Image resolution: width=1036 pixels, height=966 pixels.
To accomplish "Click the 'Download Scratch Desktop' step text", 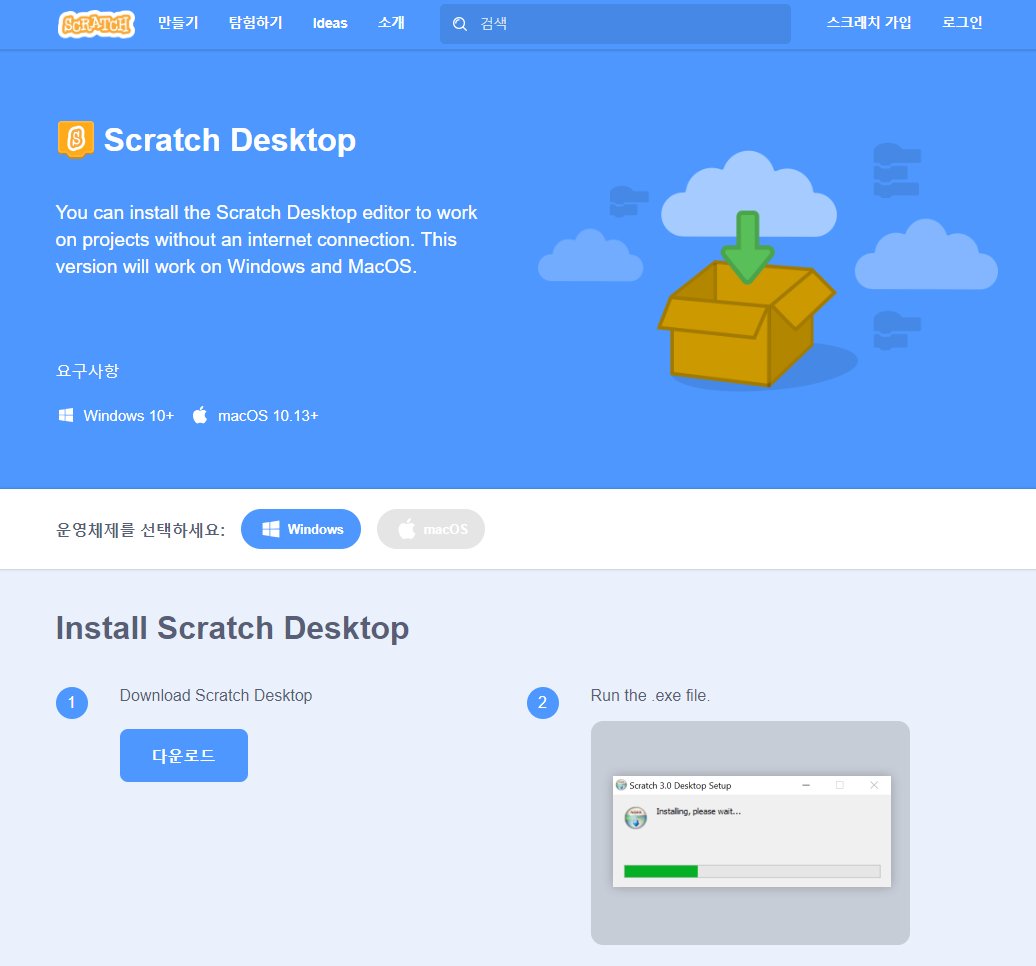I will point(216,696).
